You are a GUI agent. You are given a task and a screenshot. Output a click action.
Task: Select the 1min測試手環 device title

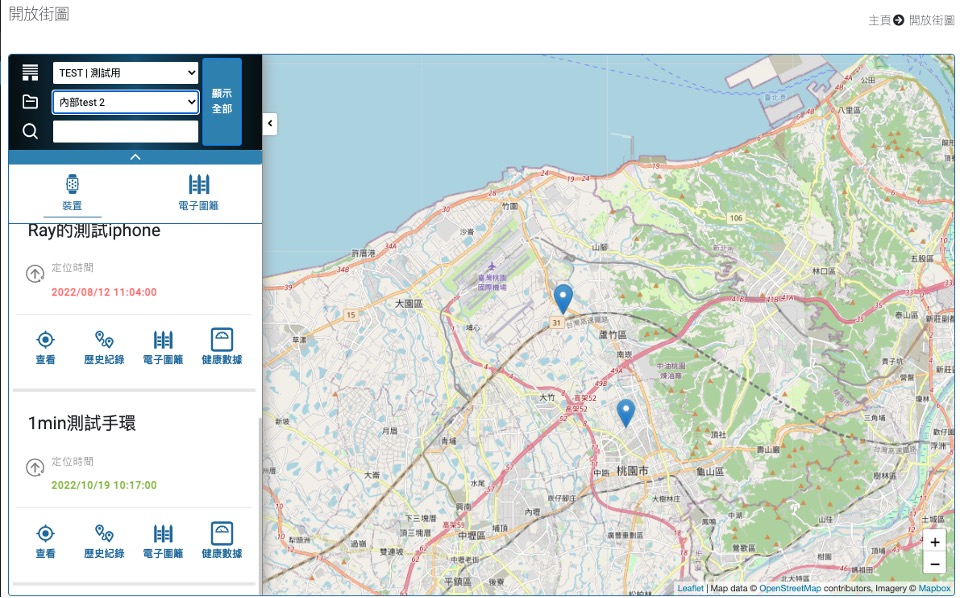tap(82, 423)
